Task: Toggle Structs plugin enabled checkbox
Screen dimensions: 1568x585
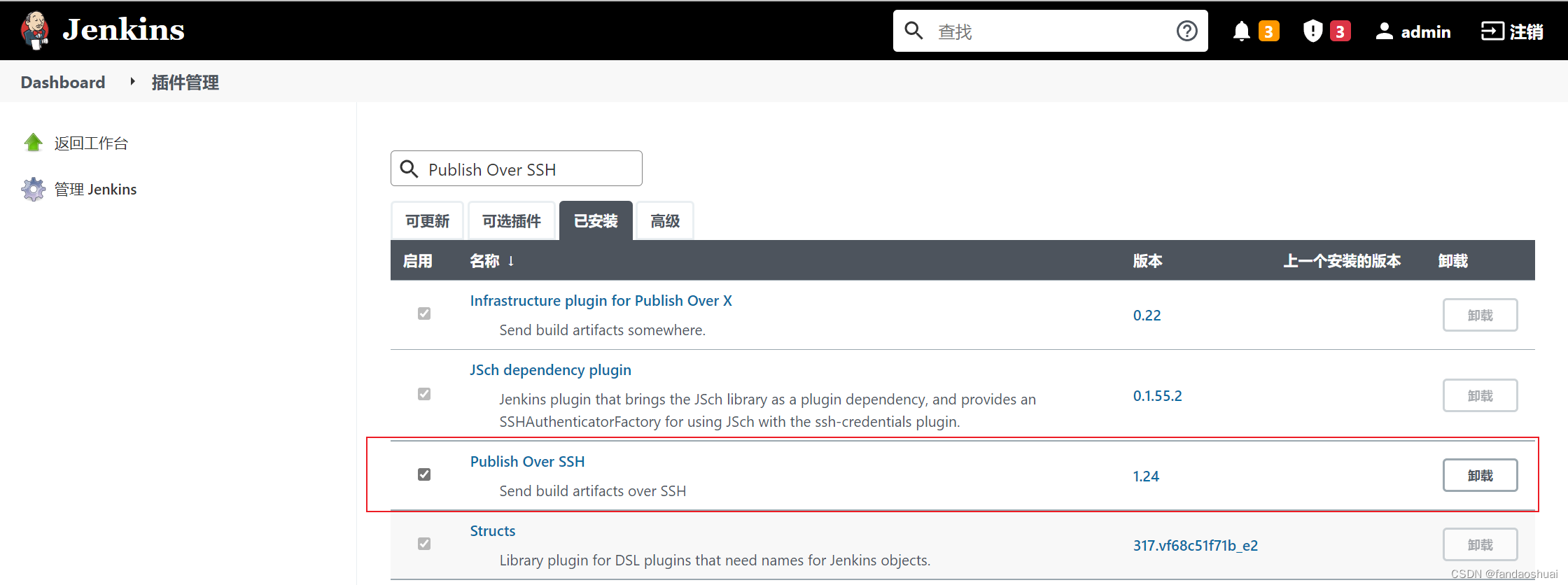Action: point(424,544)
